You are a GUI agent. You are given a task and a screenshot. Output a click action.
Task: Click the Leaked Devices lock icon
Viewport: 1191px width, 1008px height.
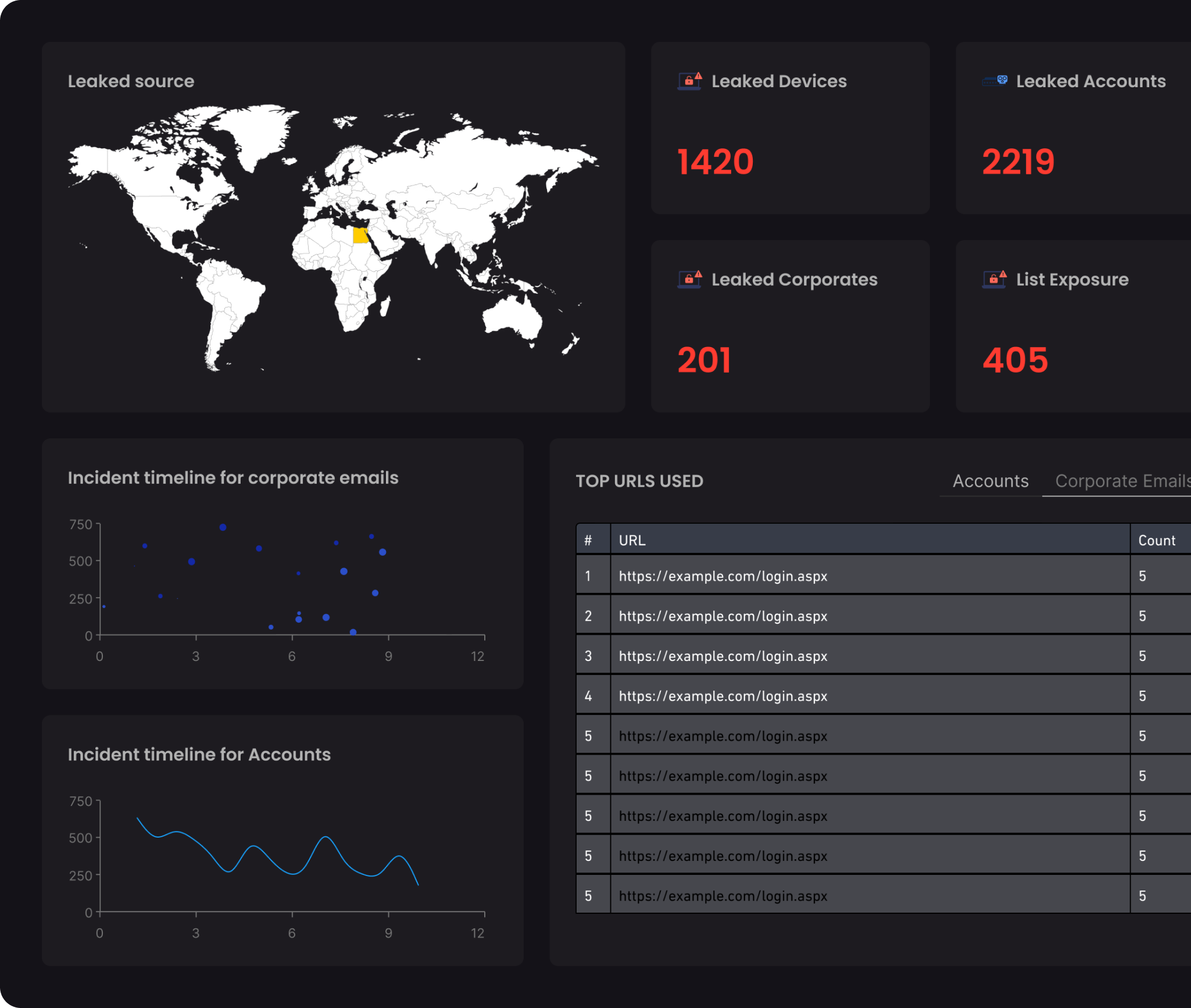tap(690, 81)
